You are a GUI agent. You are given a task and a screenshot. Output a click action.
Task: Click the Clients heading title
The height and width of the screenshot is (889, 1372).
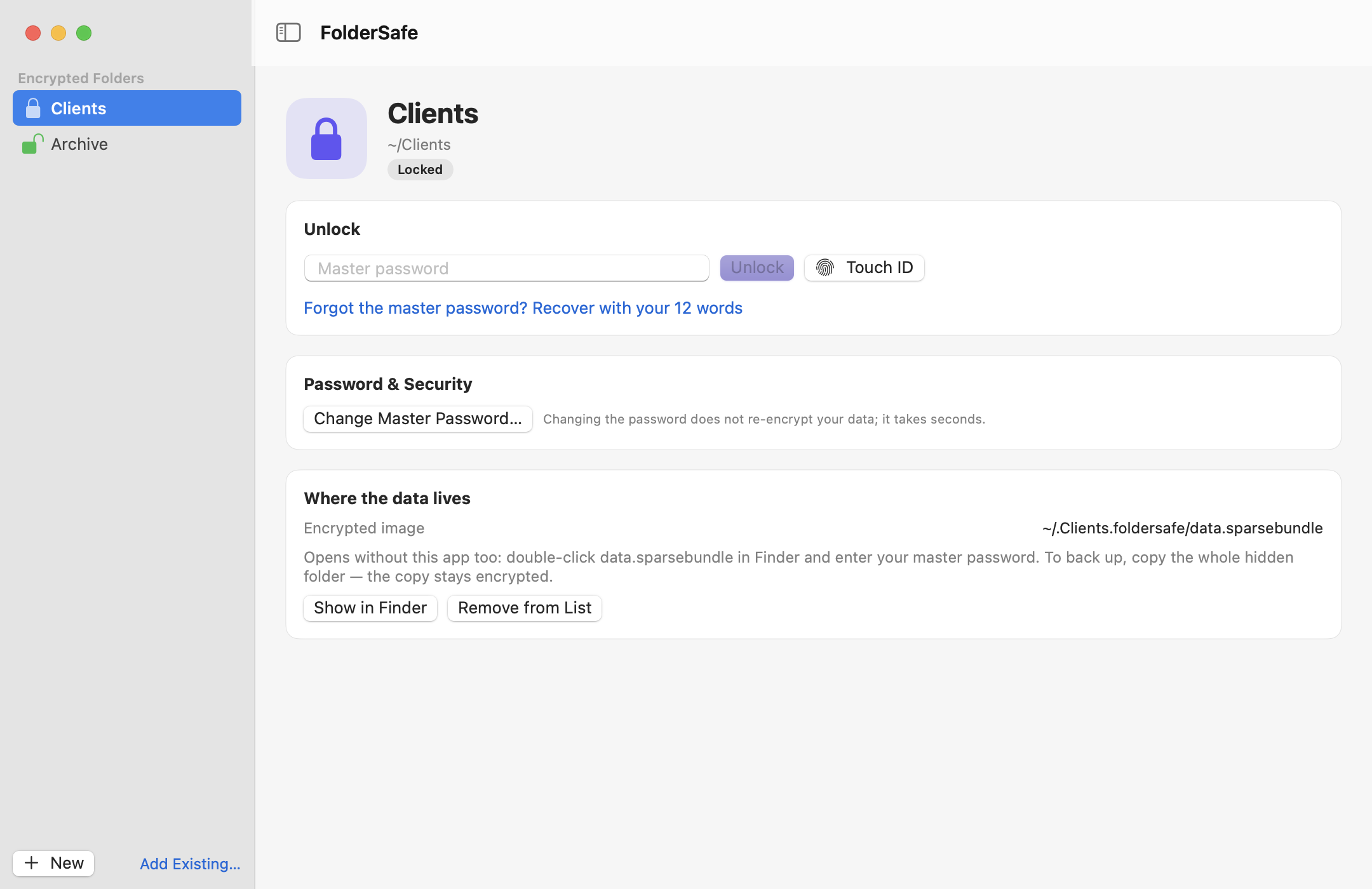pos(433,113)
